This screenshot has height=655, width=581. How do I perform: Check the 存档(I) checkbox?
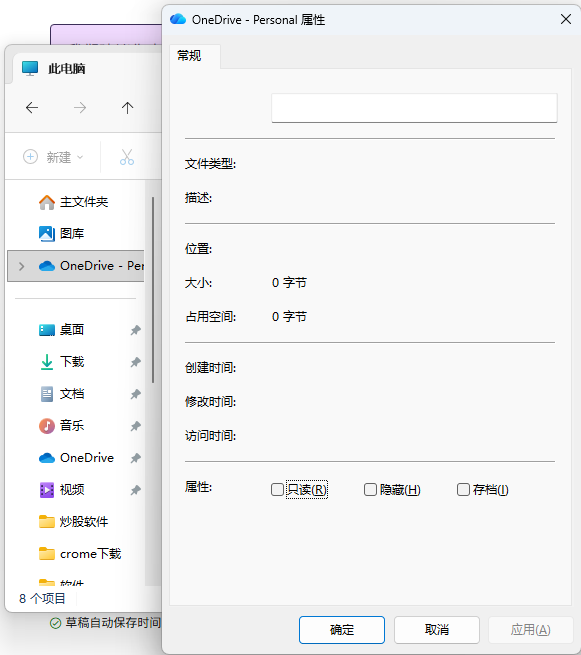tap(463, 490)
